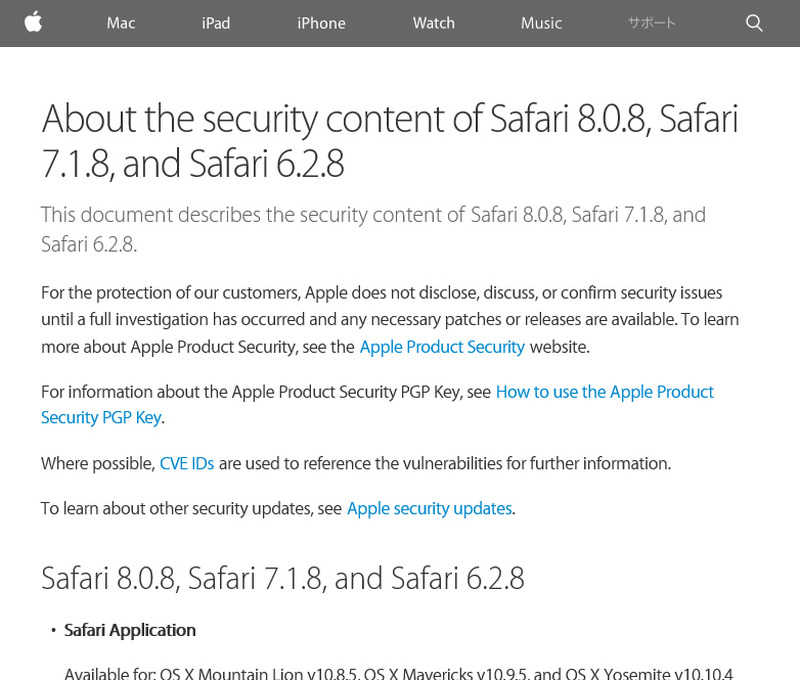Click the Apple logo icon
The width and height of the screenshot is (800, 680).
coord(33,23)
